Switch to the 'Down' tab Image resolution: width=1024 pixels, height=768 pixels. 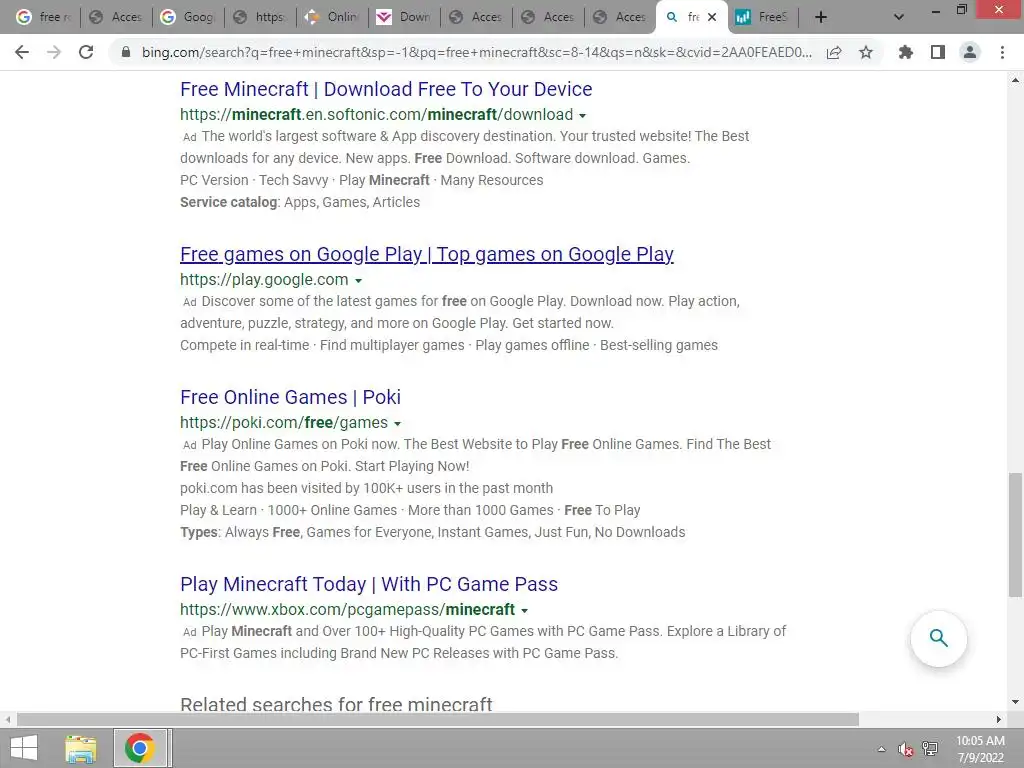pyautogui.click(x=404, y=17)
